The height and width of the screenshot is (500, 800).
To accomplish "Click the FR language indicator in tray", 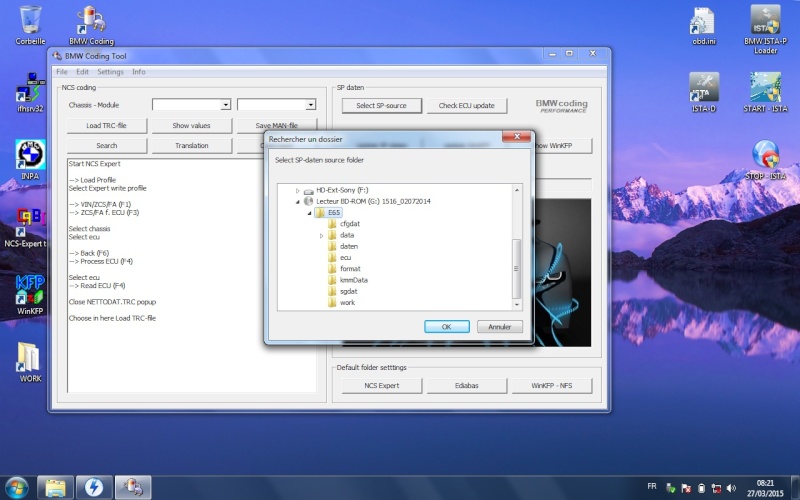I will [x=652, y=486].
